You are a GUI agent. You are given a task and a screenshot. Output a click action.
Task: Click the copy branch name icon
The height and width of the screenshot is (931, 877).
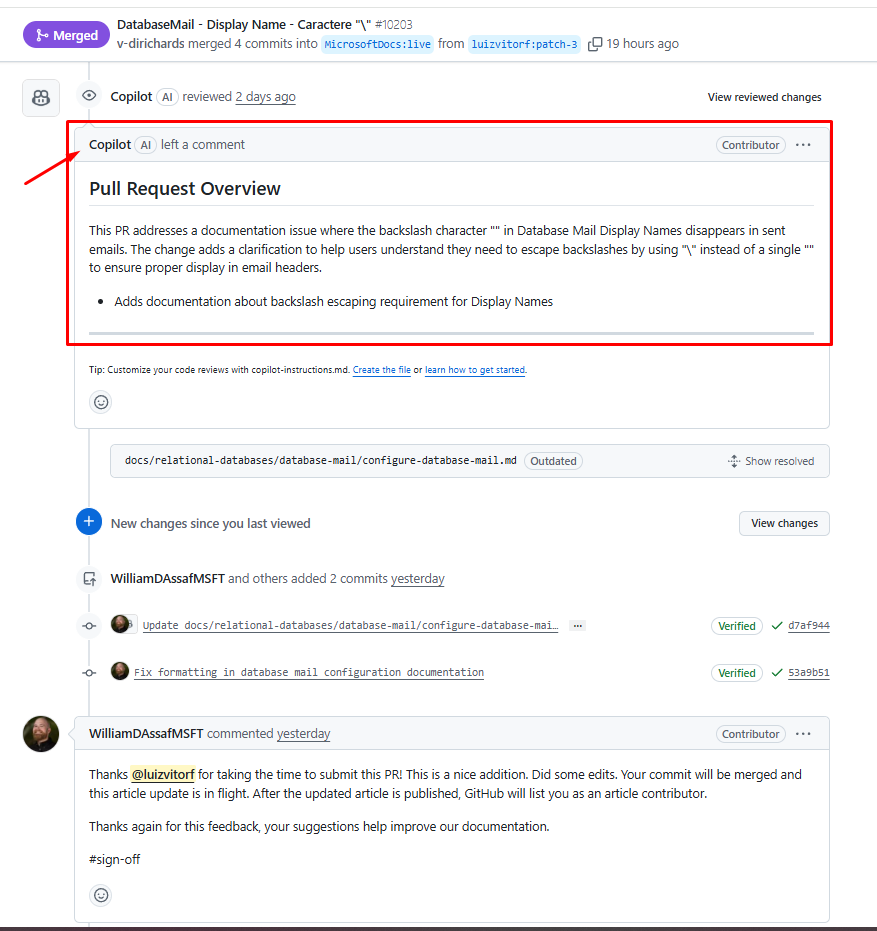pos(594,44)
